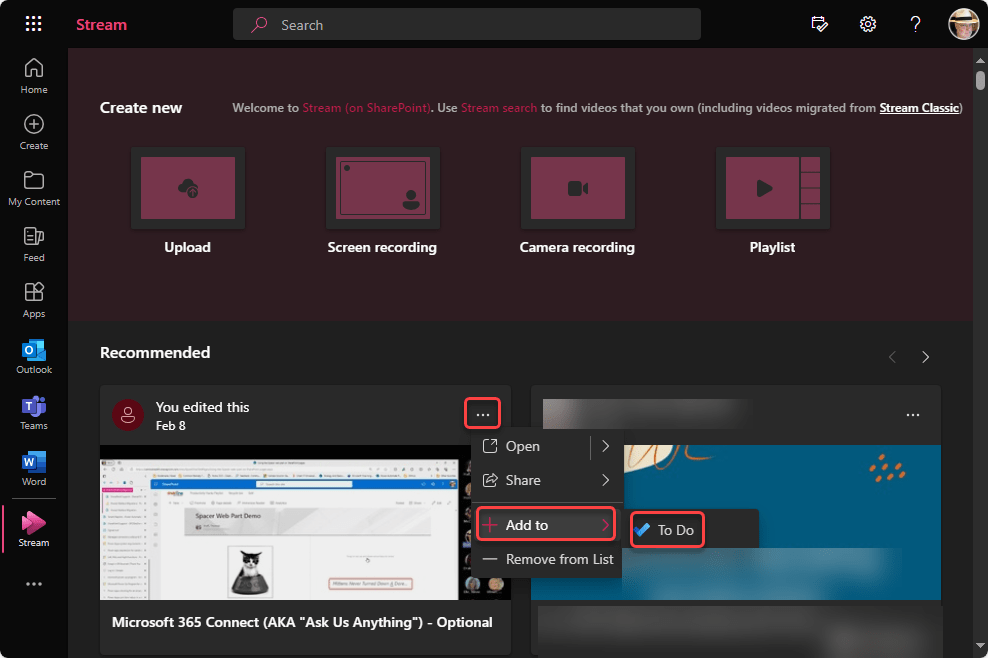Click in the Search box
This screenshot has width=988, height=658.
point(480,25)
